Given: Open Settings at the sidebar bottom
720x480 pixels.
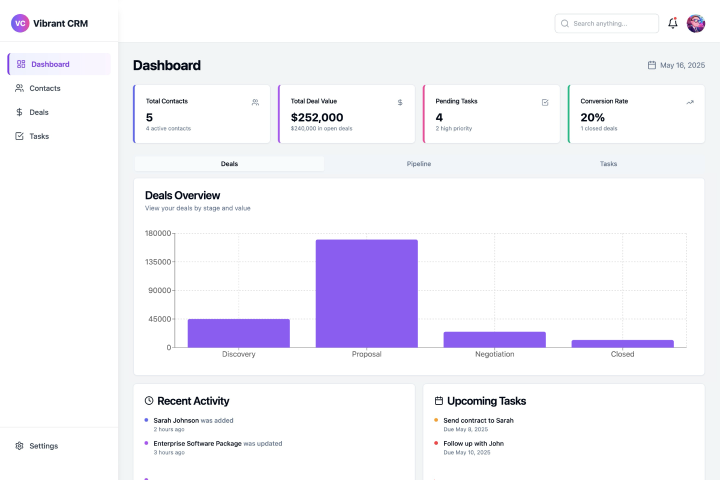Looking at the screenshot, I should pos(43,446).
